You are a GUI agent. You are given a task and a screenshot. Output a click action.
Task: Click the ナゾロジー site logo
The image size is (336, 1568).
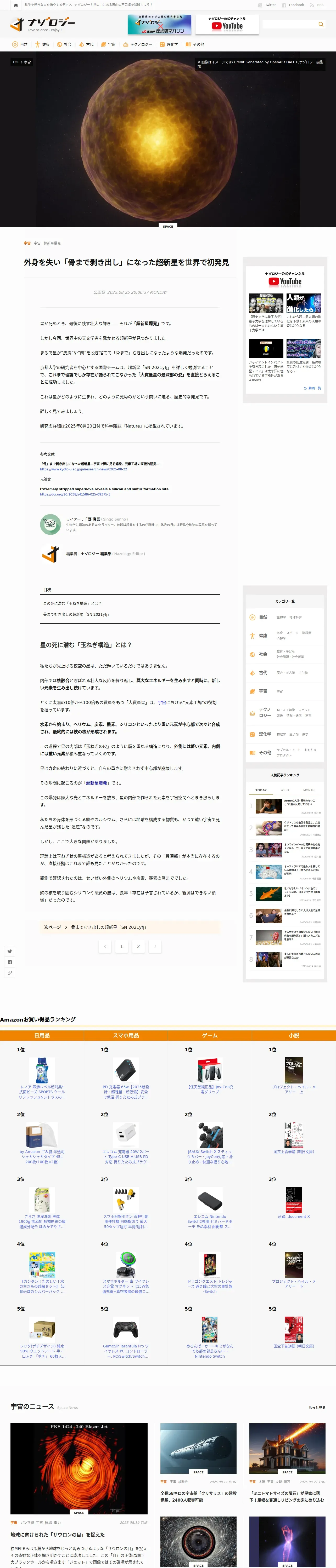(x=43, y=24)
